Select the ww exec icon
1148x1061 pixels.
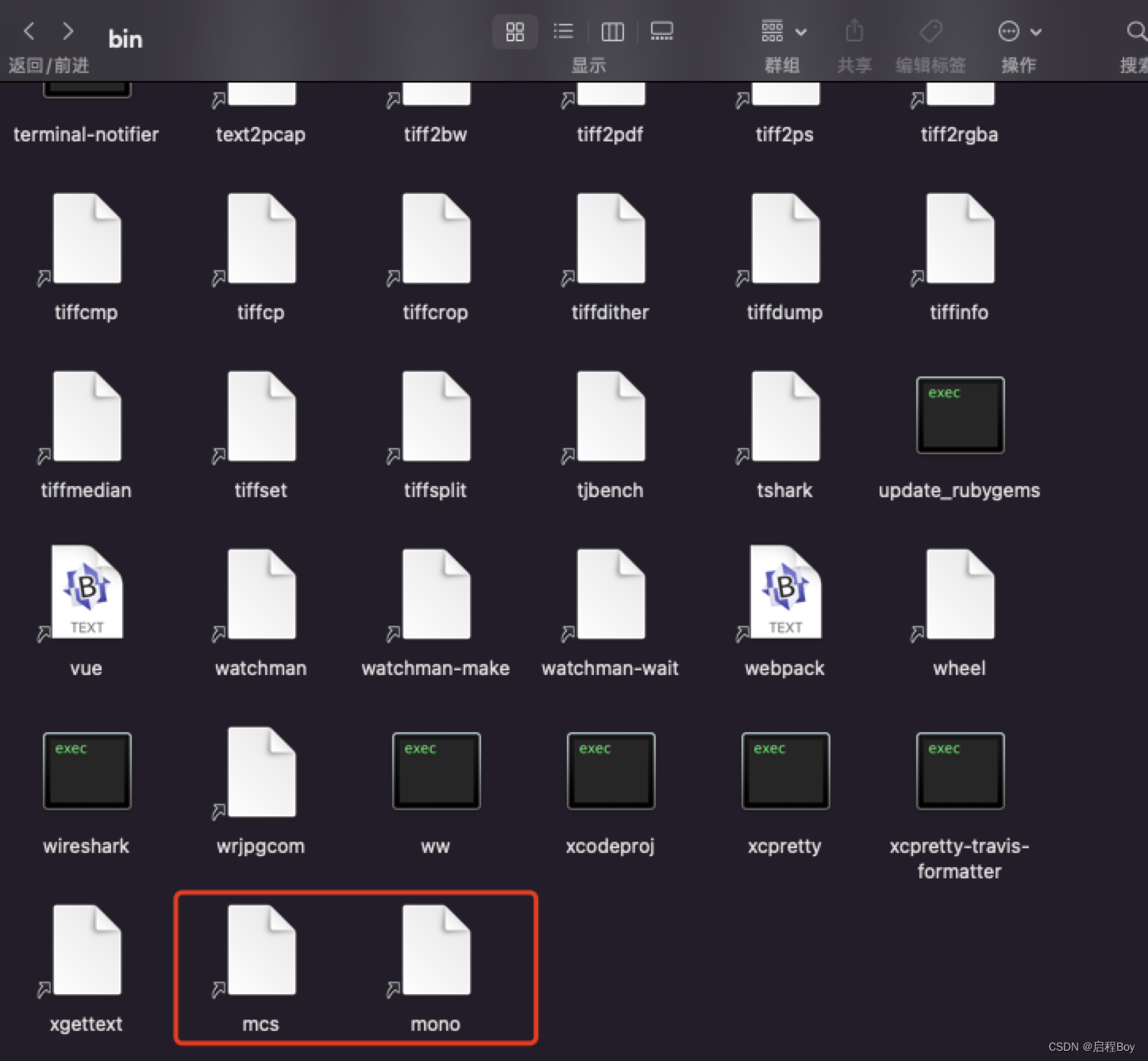[x=436, y=771]
